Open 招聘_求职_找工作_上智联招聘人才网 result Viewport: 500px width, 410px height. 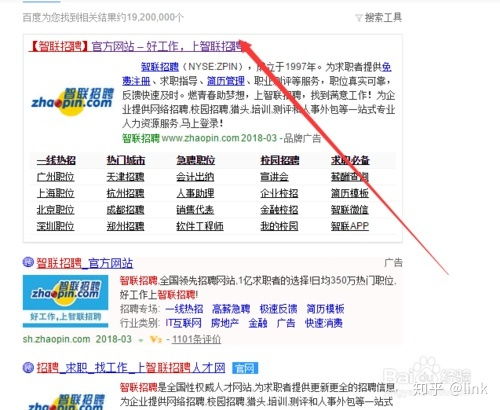pos(131,368)
